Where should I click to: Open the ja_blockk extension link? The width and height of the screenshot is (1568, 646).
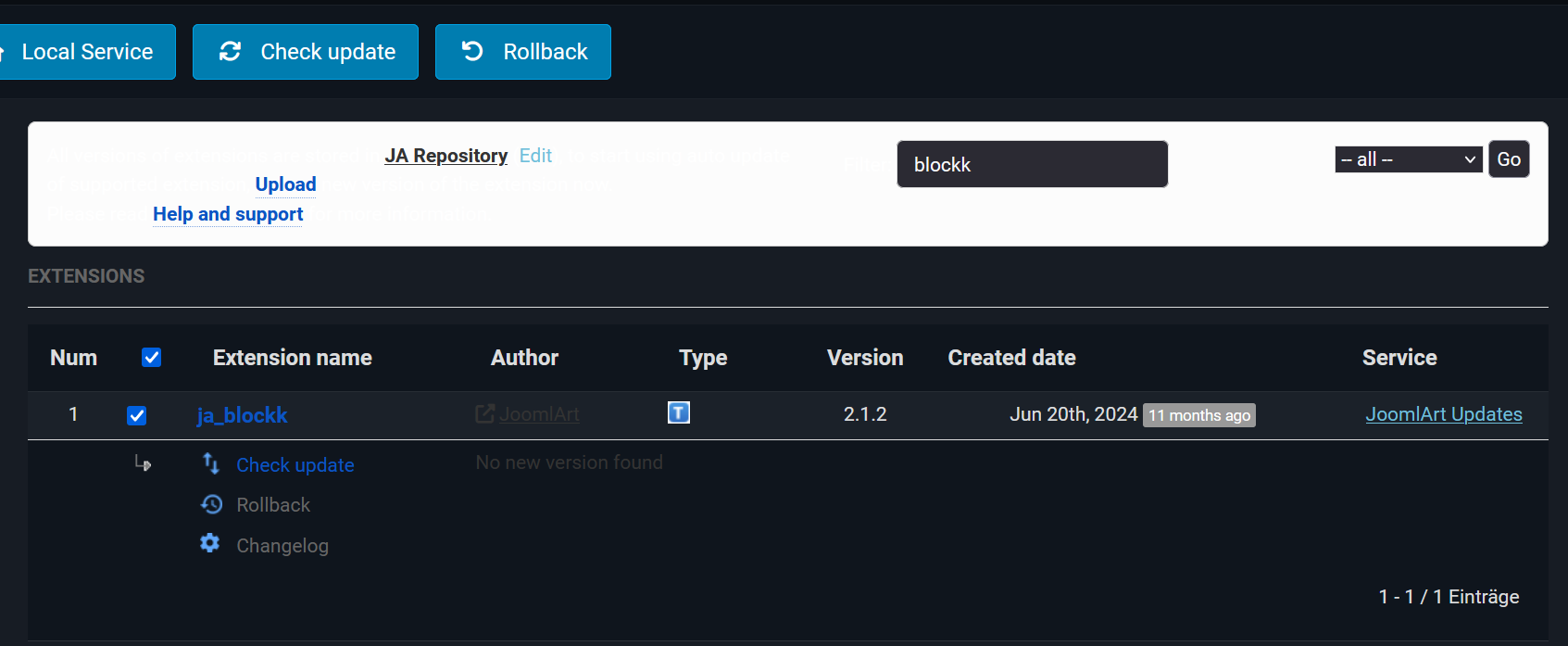242,415
